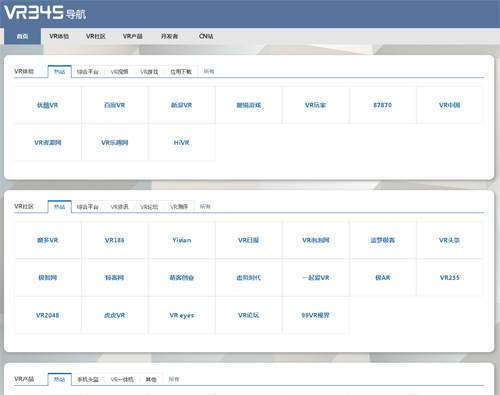The image size is (500, 395).
Task: Open the VR头条 site link
Action: pyautogui.click(x=450, y=240)
